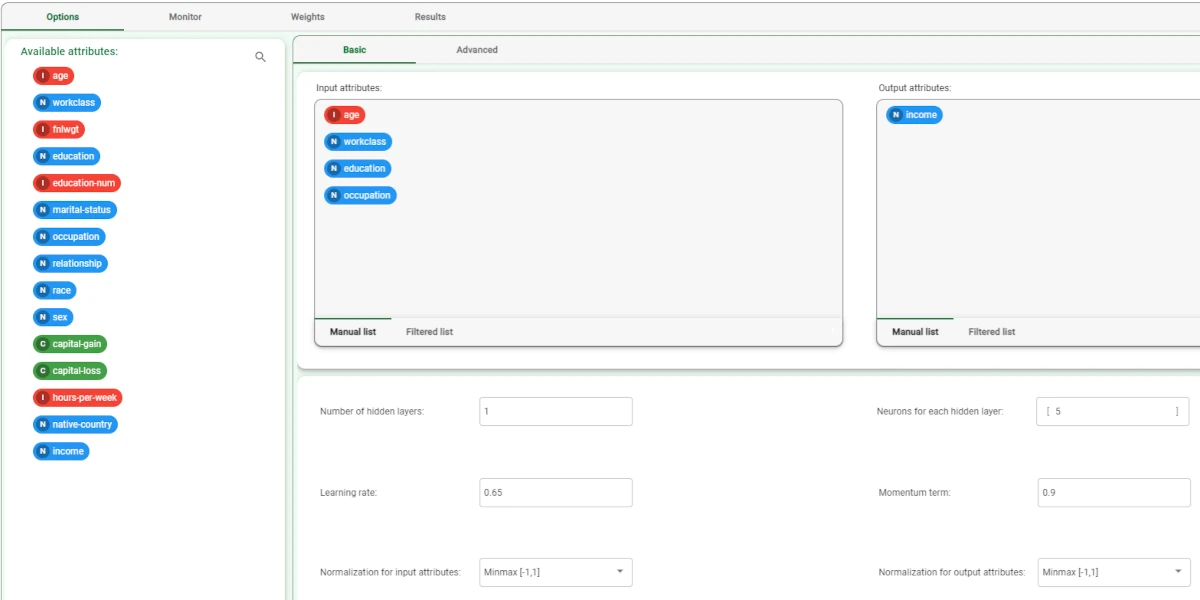The image size is (1200, 600).
Task: Click workclass chip in Input attributes
Action: pos(358,142)
